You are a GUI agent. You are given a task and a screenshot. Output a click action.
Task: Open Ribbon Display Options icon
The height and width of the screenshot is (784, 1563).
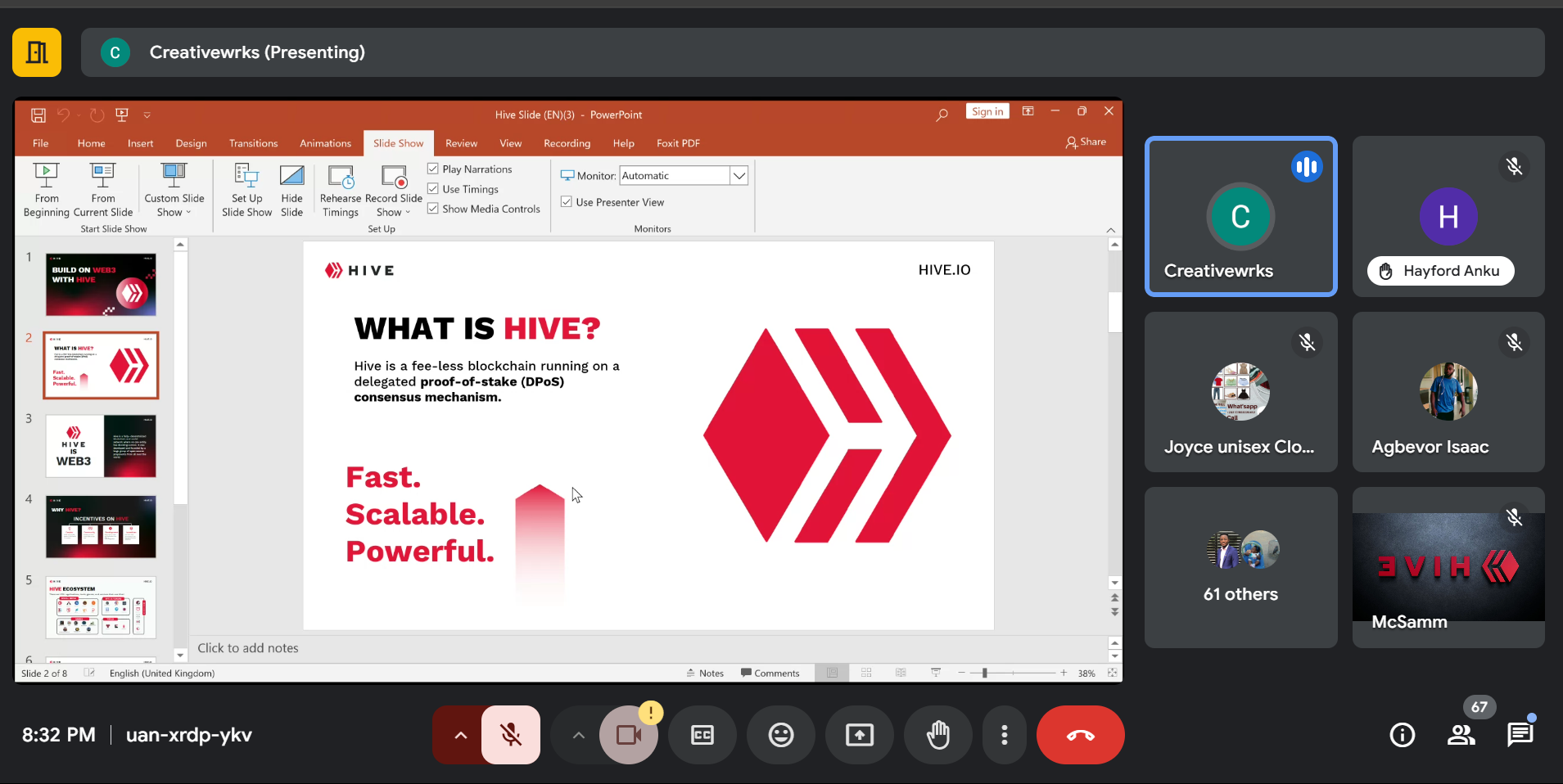tap(1028, 111)
